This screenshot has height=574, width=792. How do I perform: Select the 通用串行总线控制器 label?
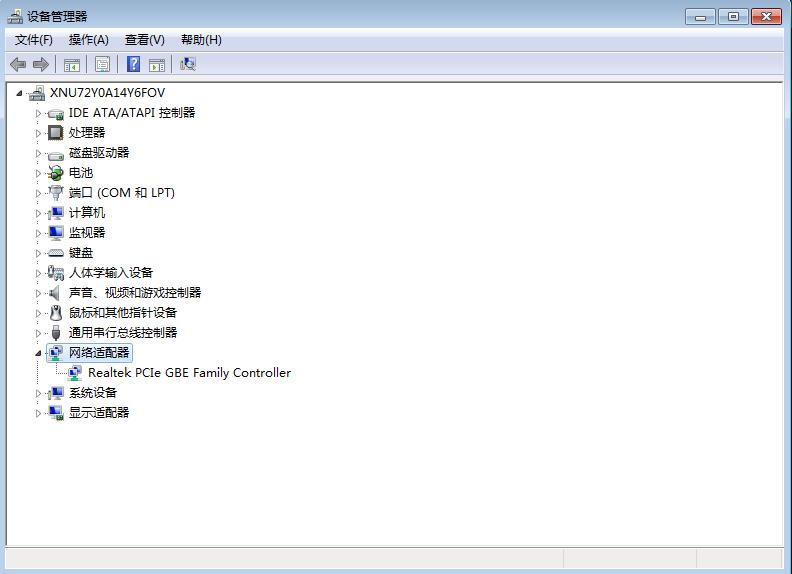pos(123,332)
